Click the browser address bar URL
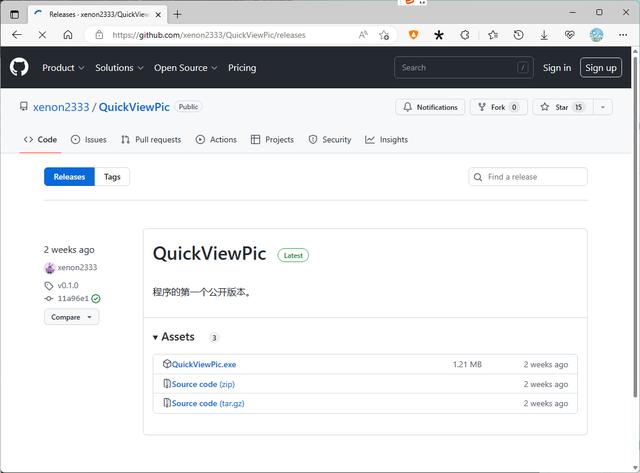The width and height of the screenshot is (640, 473). tap(209, 35)
